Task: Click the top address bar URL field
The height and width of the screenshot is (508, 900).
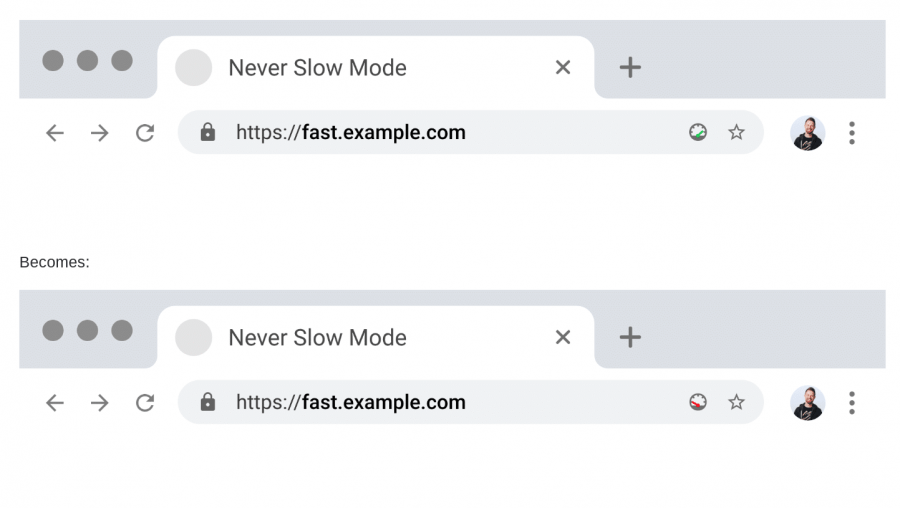Action: pos(440,132)
